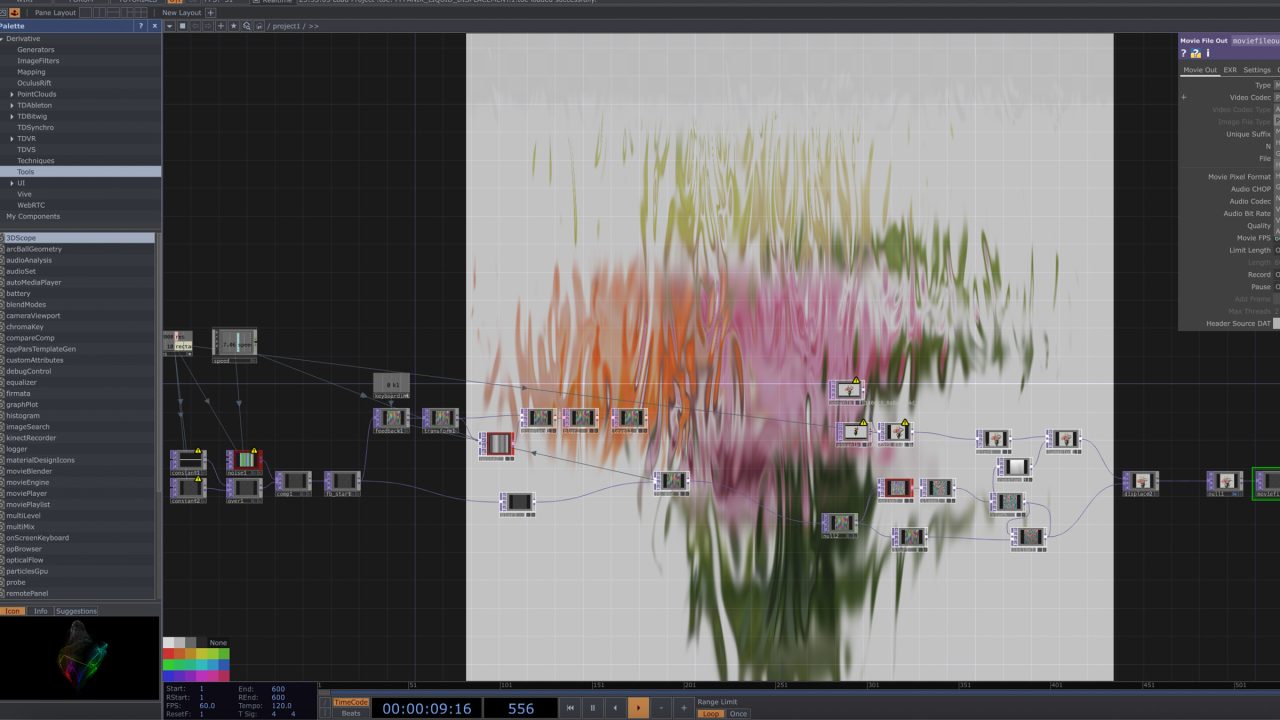Select the opticalFlow component
The width and height of the screenshot is (1280, 720).
78,560
